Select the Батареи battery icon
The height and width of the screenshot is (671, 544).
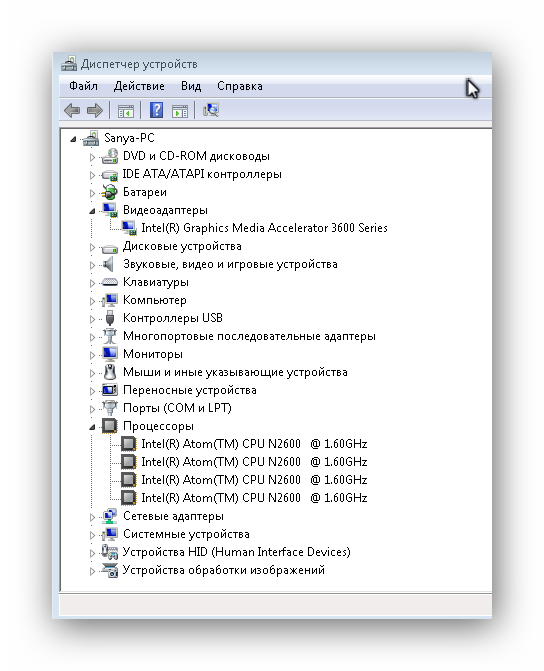tap(110, 192)
